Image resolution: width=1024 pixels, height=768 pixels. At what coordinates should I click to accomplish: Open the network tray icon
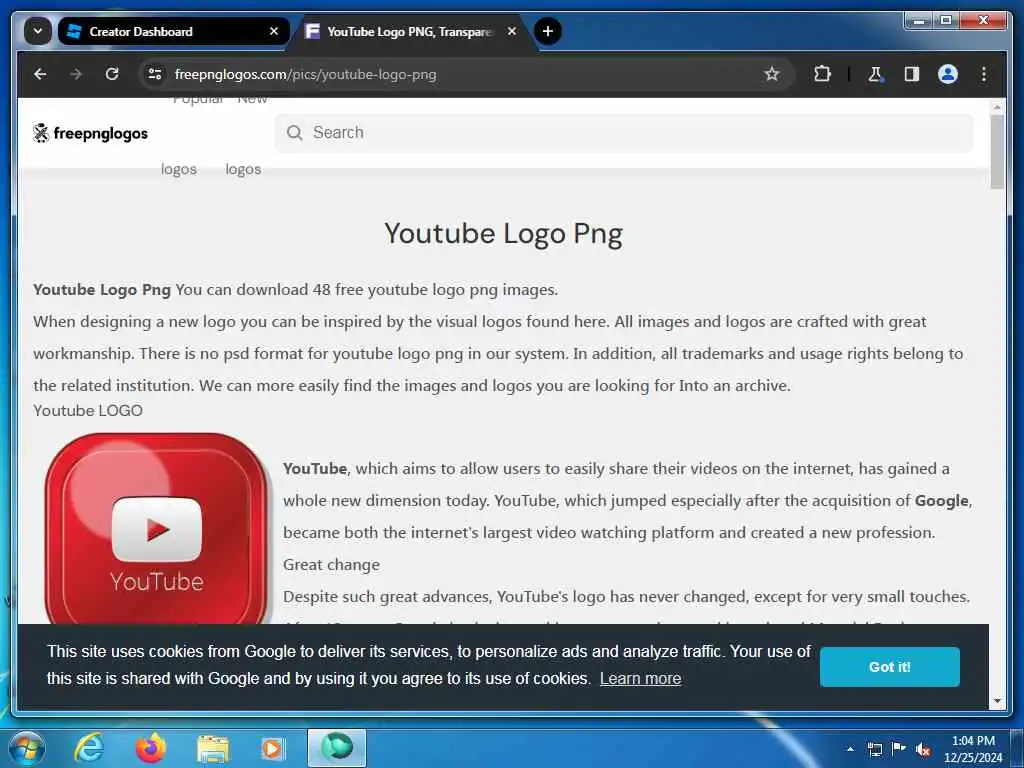click(874, 749)
